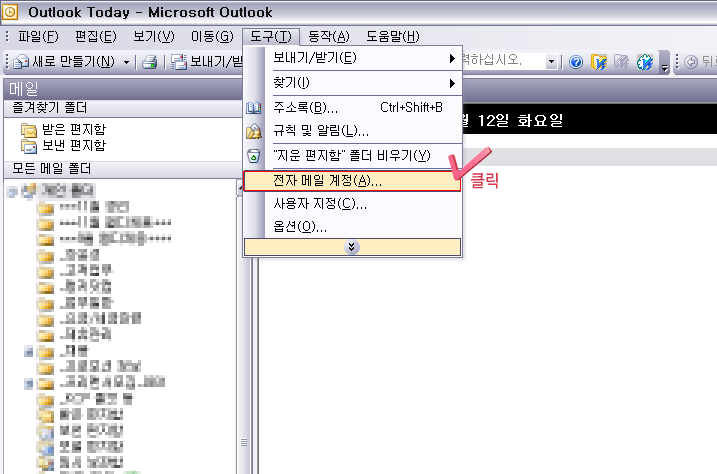Image resolution: width=717 pixels, height=474 pixels.
Task: Click the back navigation arrow icon
Action: click(691, 62)
